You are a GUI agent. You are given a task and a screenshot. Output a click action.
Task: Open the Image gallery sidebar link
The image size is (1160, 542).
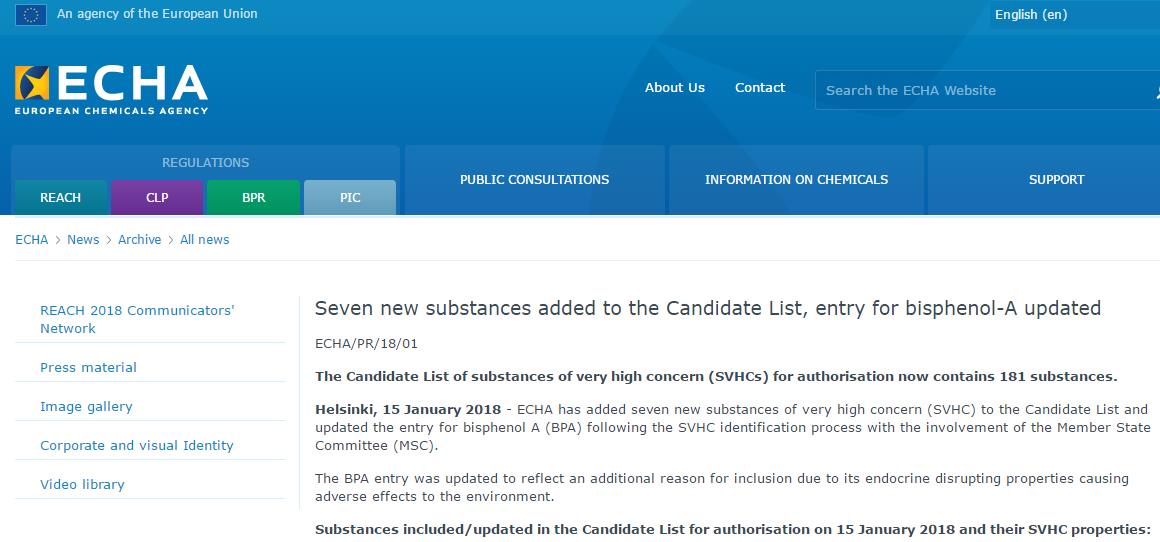86,407
